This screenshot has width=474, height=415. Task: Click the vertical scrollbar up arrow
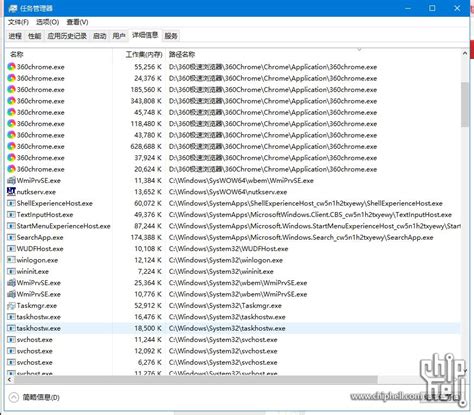pyautogui.click(x=465, y=53)
